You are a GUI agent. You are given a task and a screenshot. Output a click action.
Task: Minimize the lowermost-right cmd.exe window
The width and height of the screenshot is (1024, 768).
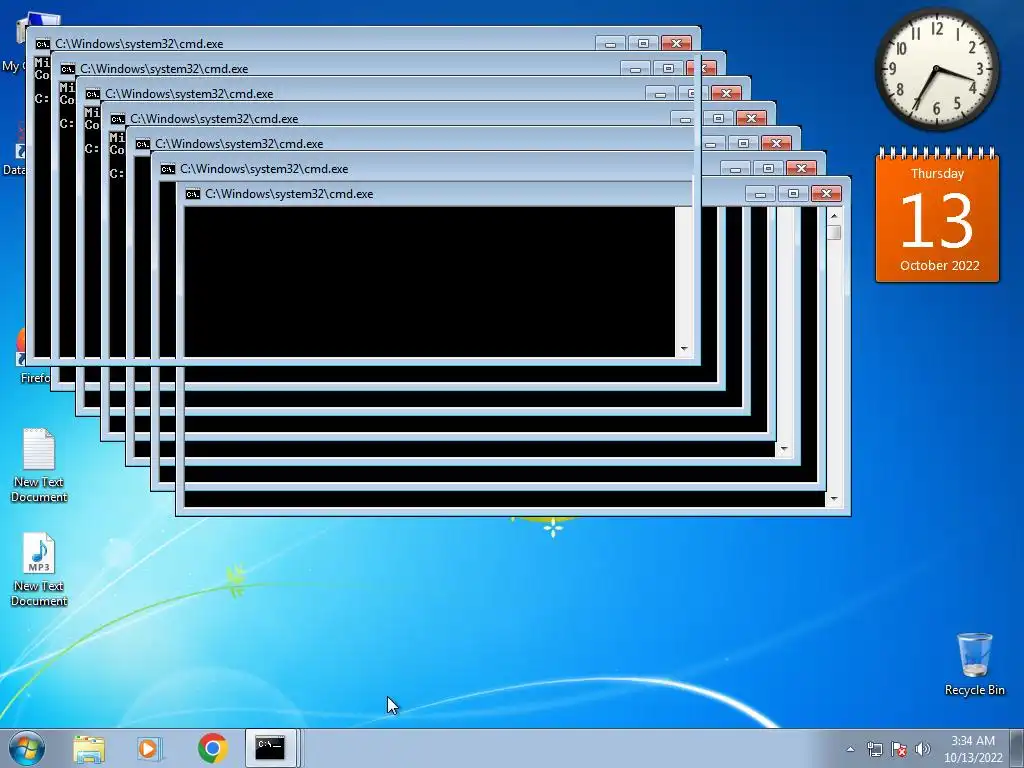(x=760, y=193)
